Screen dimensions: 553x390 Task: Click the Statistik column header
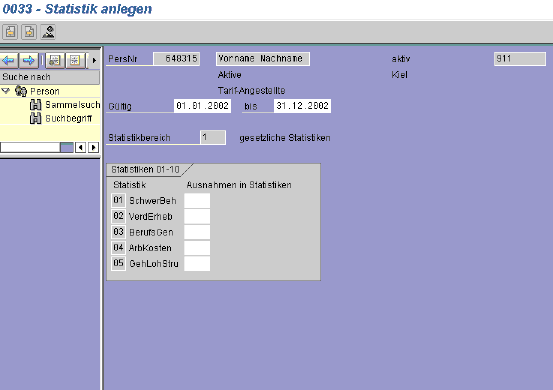pyautogui.click(x=129, y=185)
